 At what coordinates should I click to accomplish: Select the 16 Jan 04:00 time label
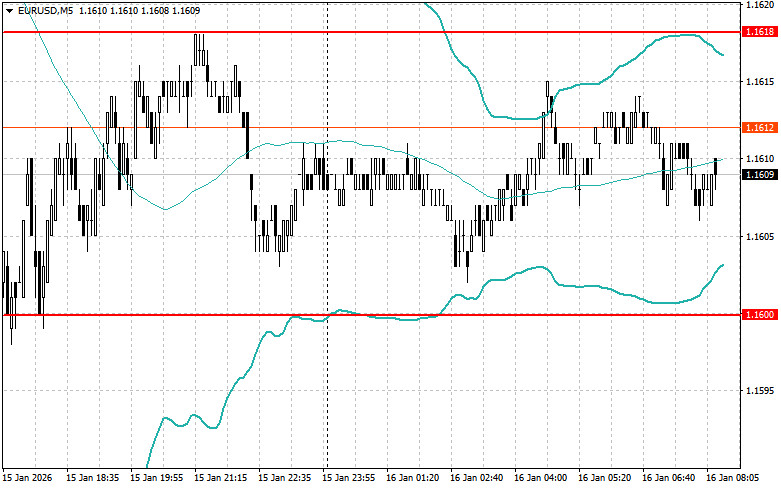coord(540,478)
